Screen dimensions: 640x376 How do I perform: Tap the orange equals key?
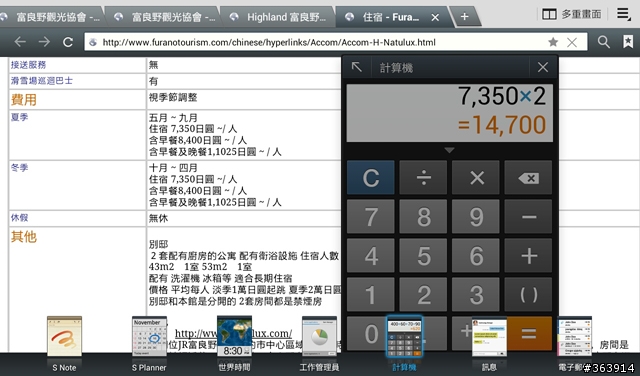coord(529,333)
